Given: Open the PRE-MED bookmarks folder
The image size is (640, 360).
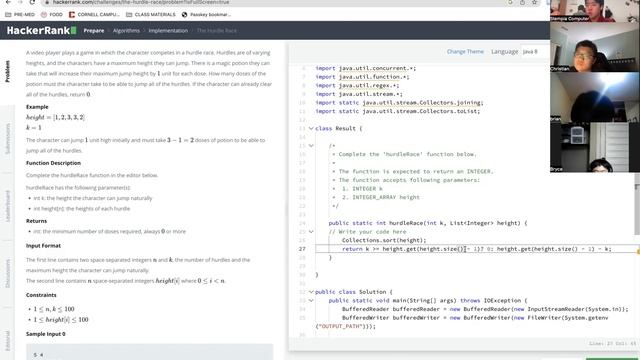Looking at the screenshot, I should click(20, 14).
